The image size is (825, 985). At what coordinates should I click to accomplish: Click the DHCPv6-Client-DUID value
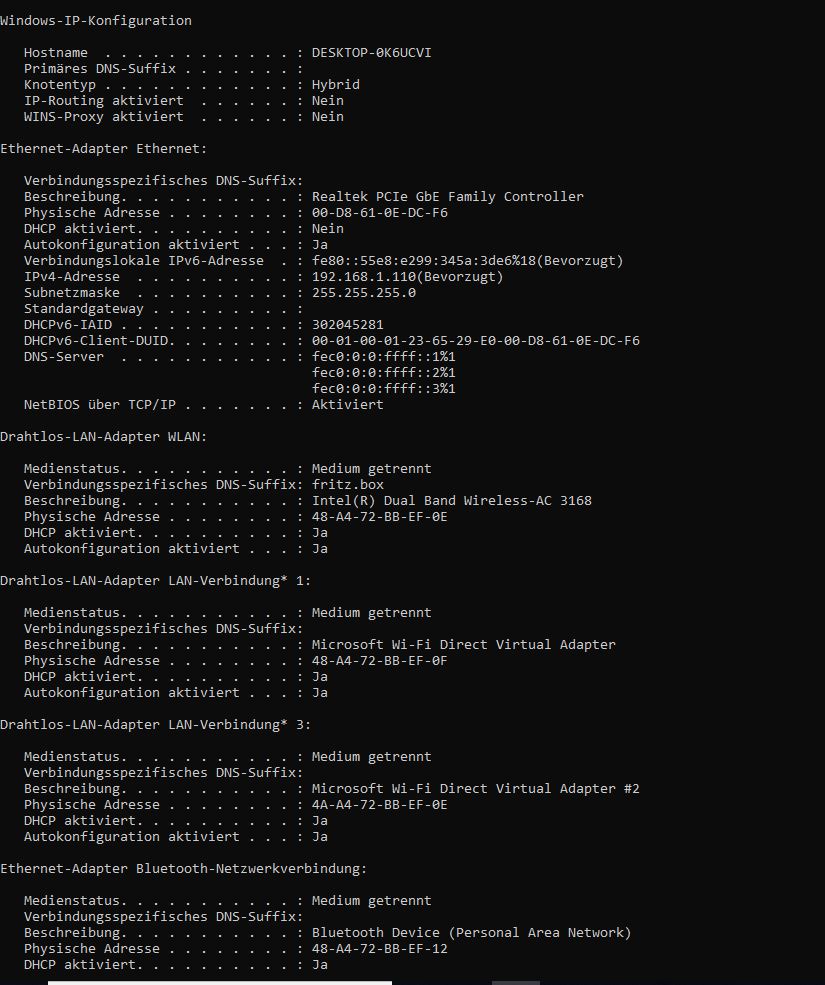pos(476,340)
